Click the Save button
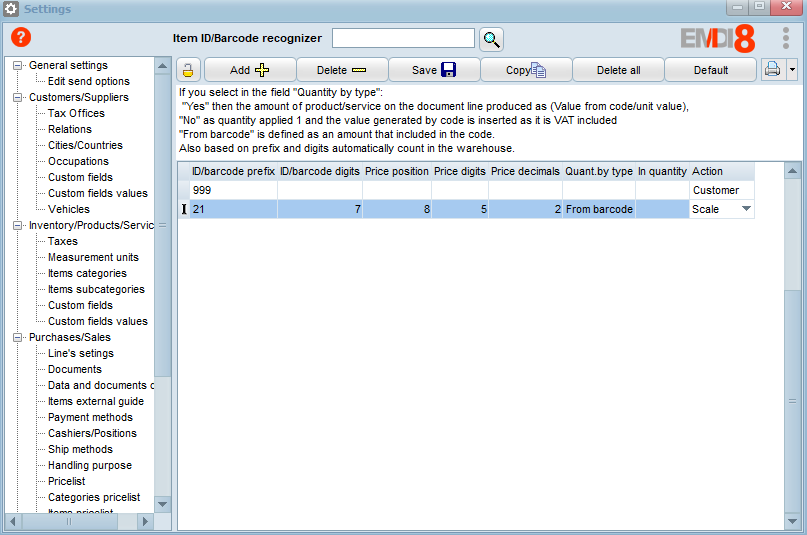807x535 pixels. pos(434,70)
